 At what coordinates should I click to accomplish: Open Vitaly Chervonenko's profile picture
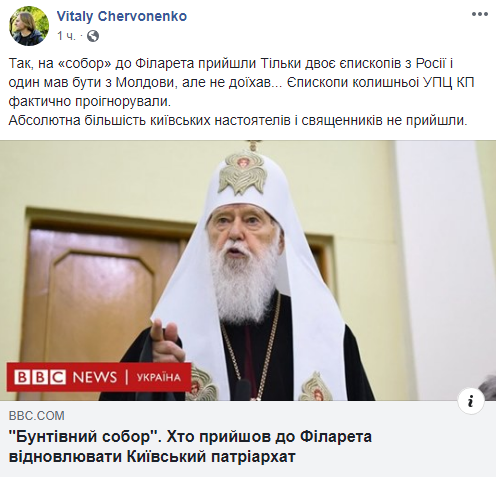click(x=29, y=25)
